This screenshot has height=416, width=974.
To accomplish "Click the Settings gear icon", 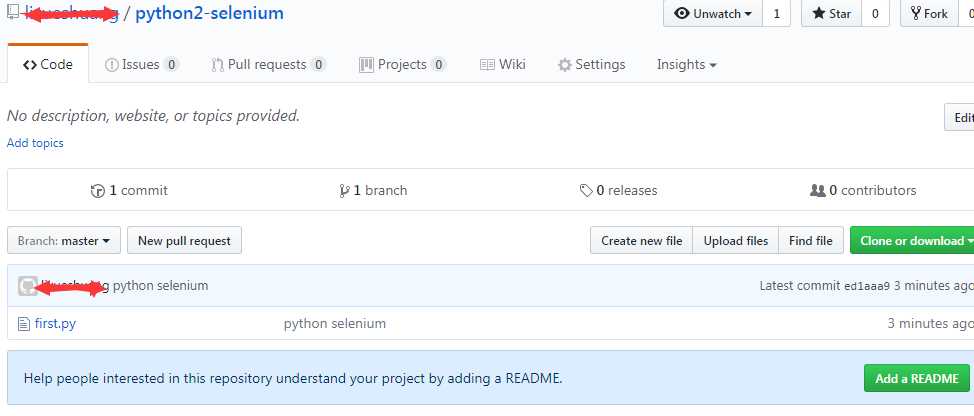I will tap(564, 65).
